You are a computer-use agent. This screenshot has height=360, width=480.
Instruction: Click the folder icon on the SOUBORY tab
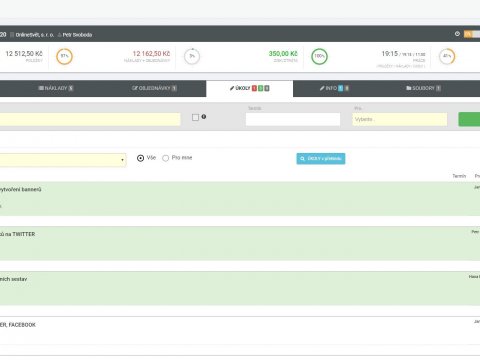tap(409, 88)
